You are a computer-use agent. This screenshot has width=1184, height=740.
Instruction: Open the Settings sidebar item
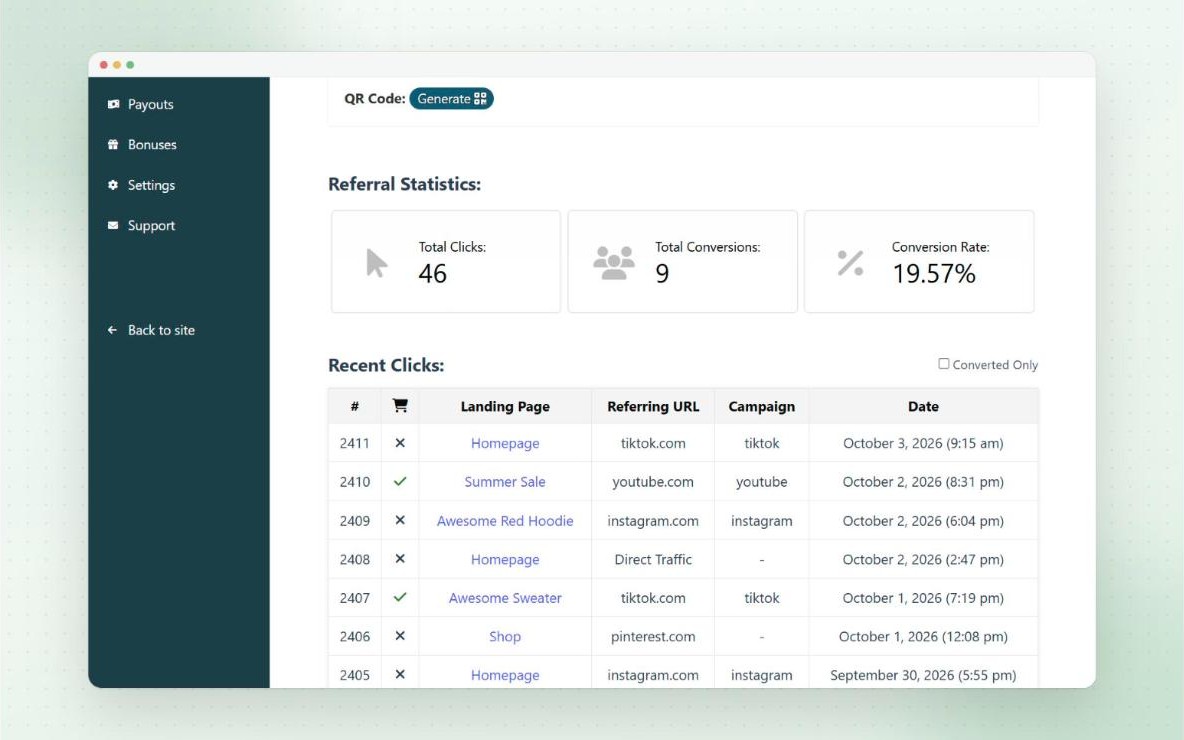[x=151, y=185]
